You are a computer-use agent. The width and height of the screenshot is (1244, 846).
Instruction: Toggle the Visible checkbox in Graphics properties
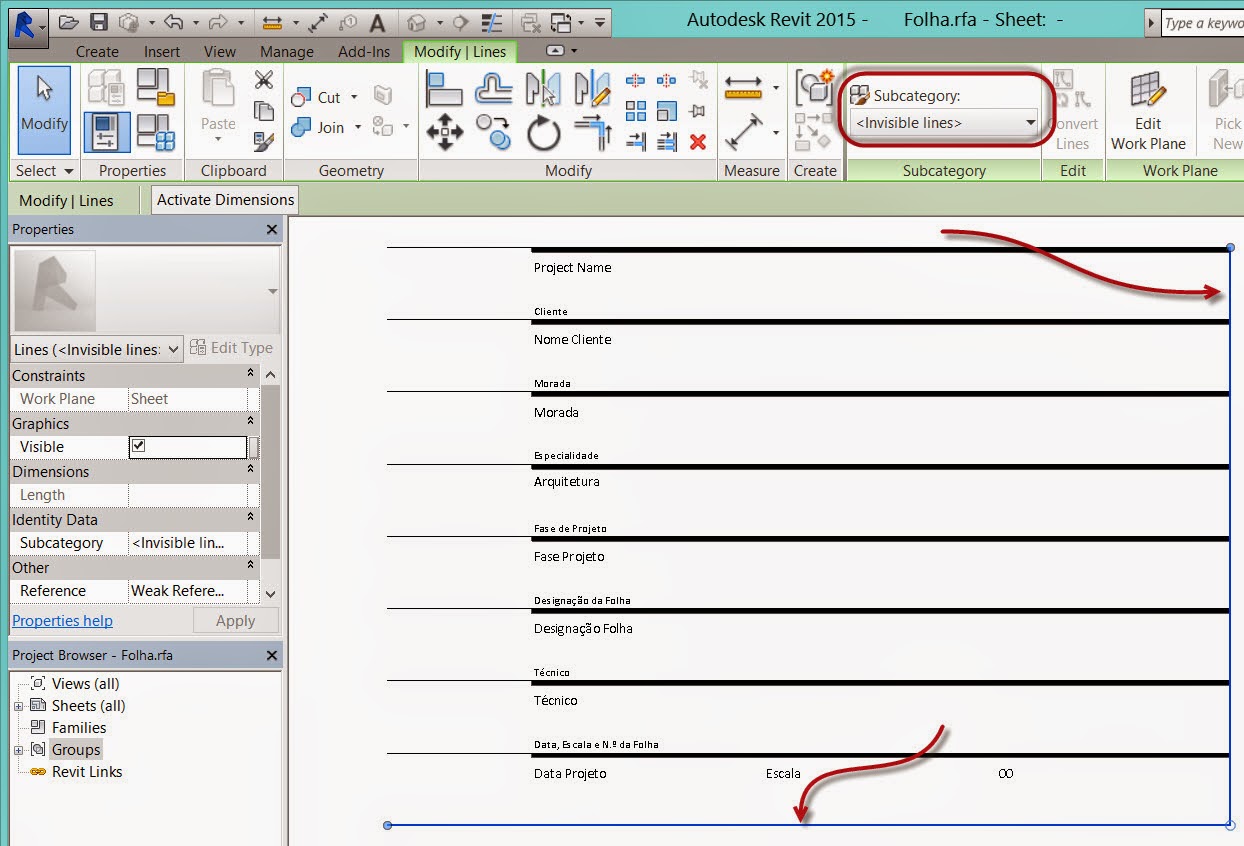click(x=139, y=446)
